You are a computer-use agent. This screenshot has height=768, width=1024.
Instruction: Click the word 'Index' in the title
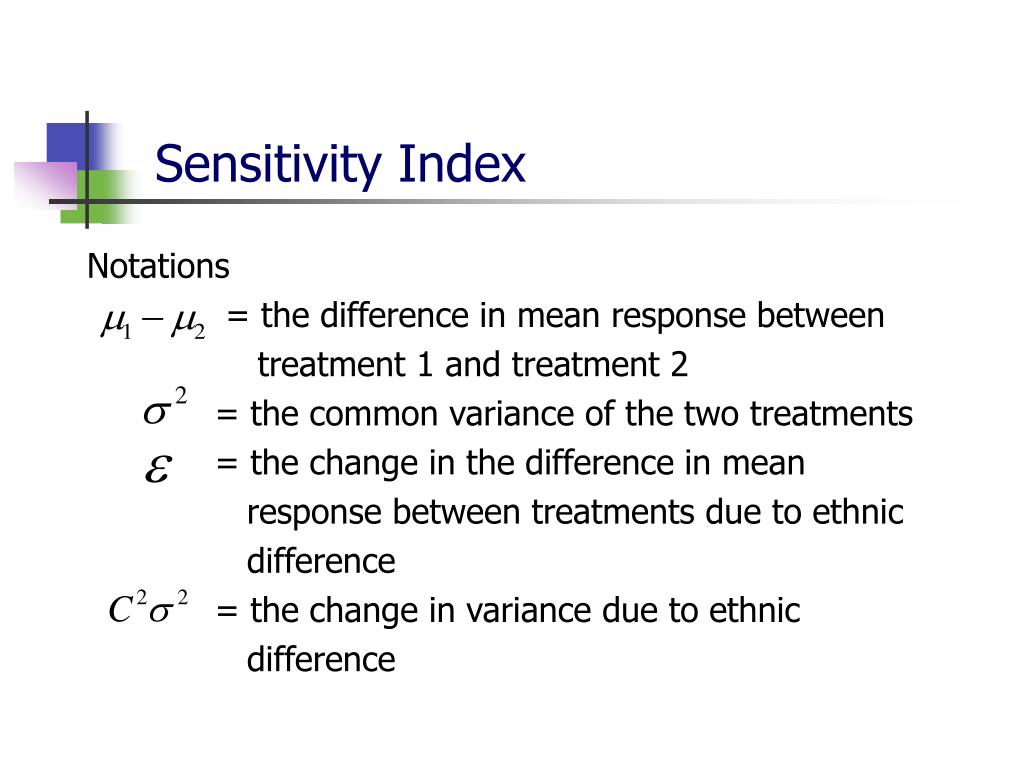(462, 163)
